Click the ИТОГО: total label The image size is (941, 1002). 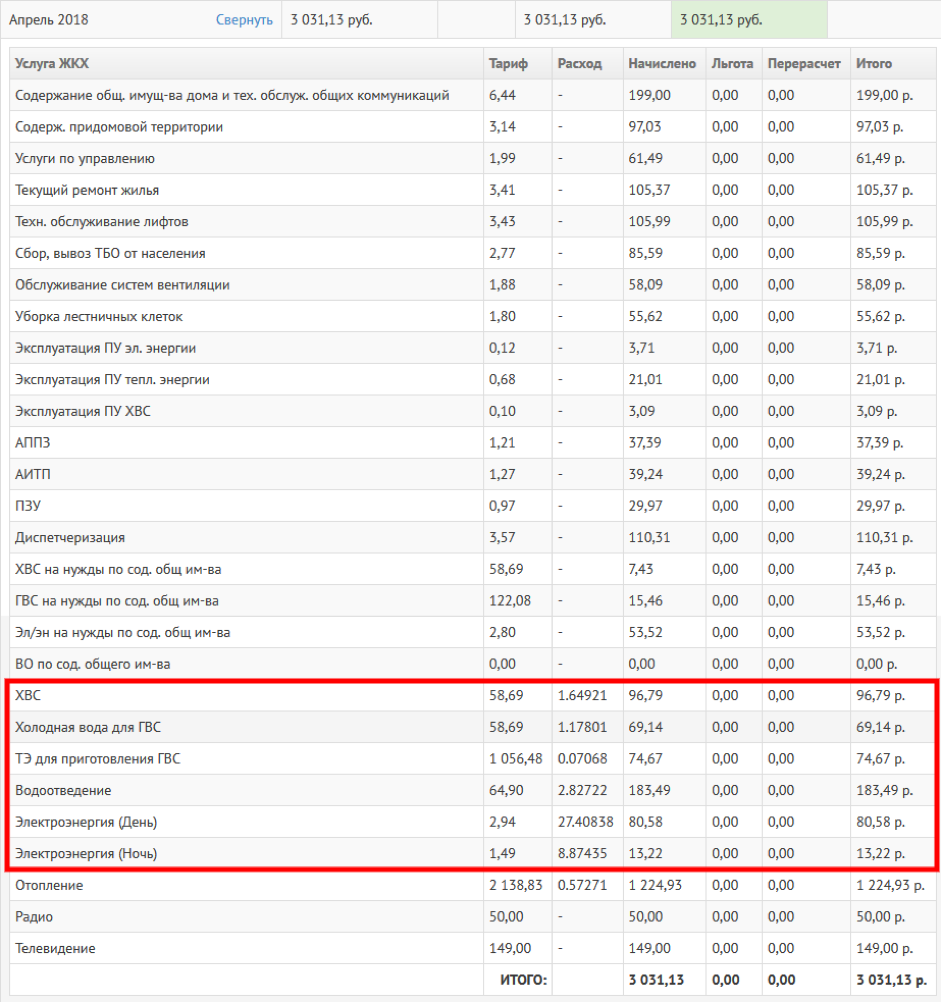tap(523, 980)
